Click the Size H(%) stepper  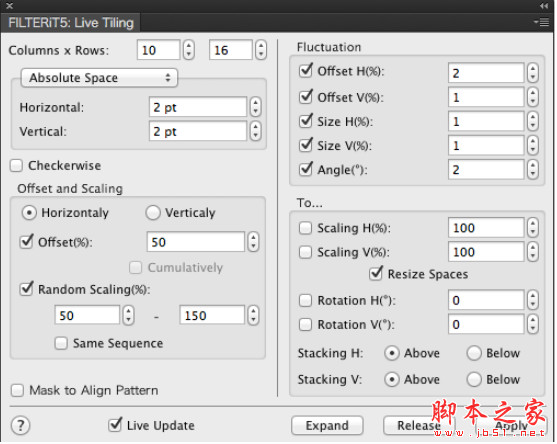[x=532, y=121]
